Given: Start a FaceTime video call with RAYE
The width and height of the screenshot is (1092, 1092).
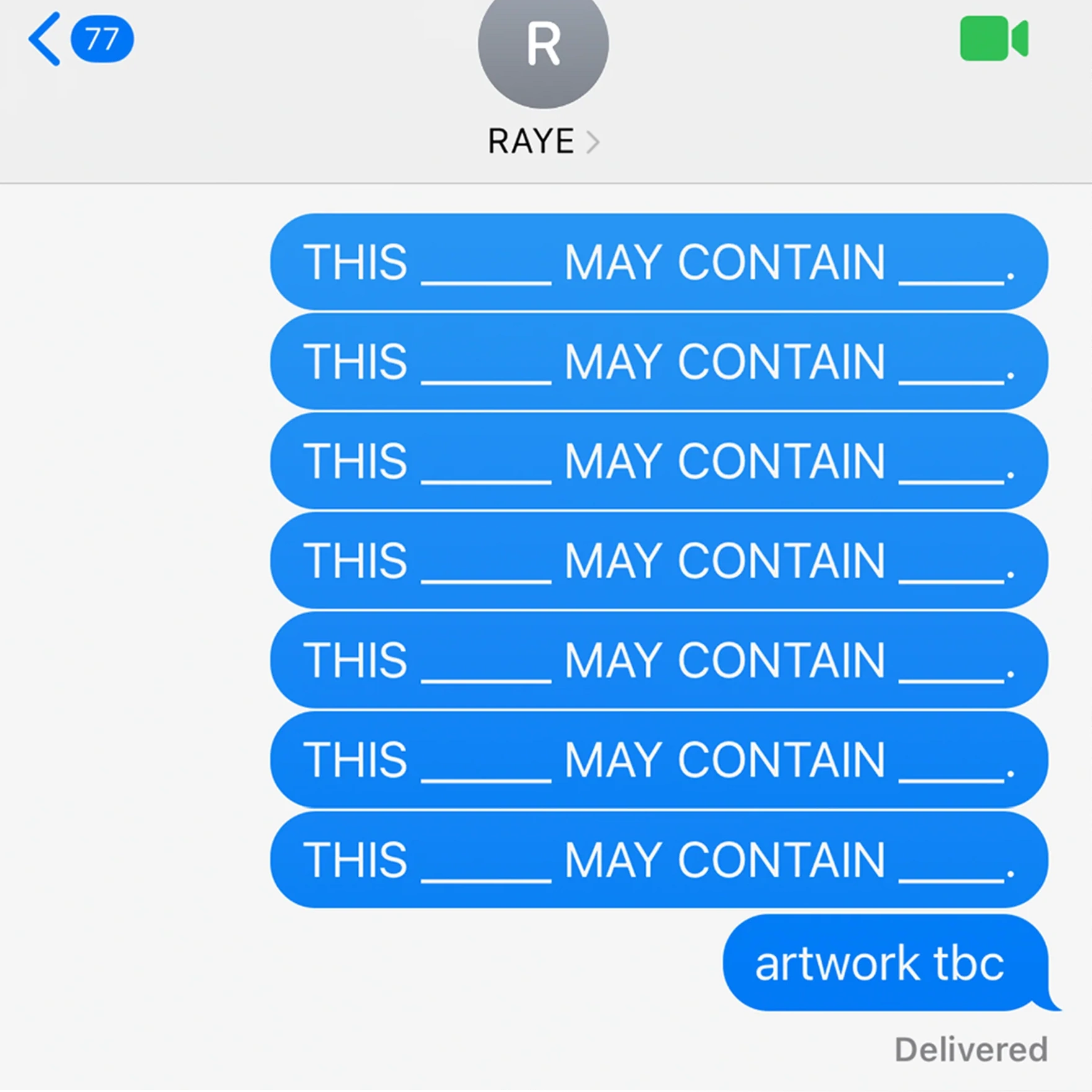Looking at the screenshot, I should pyautogui.click(x=994, y=39).
